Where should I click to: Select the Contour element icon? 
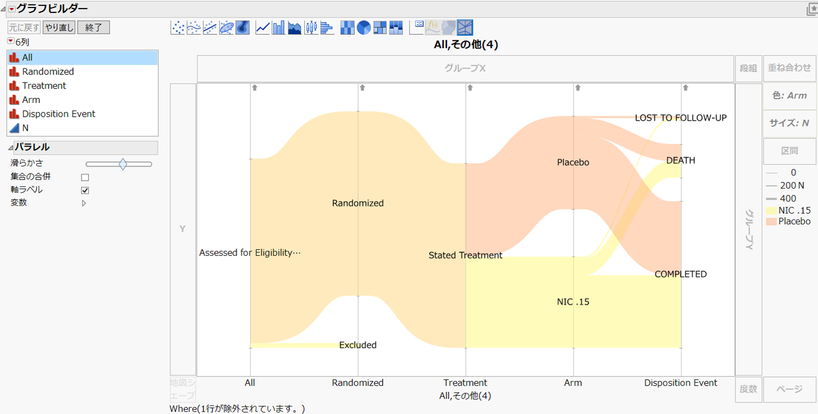(243, 28)
